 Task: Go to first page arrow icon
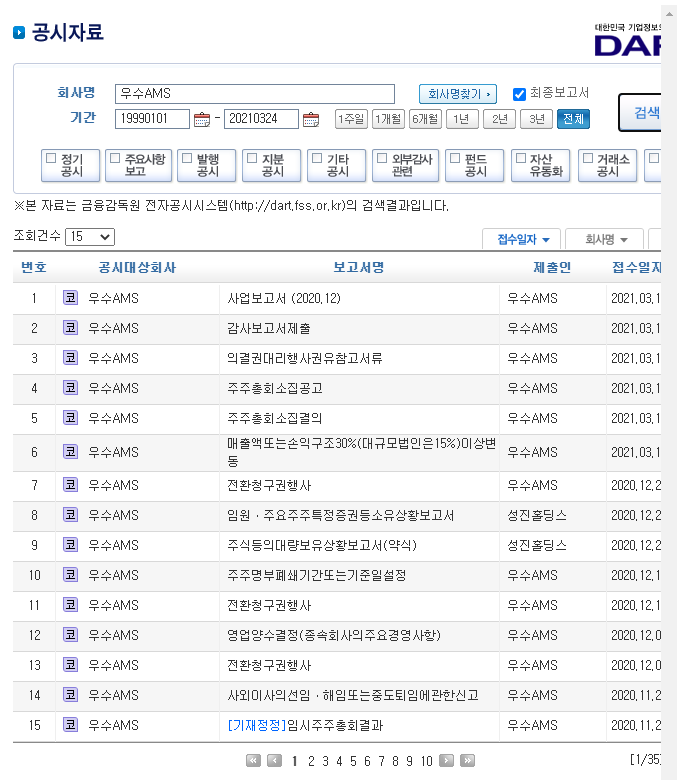pyautogui.click(x=253, y=761)
